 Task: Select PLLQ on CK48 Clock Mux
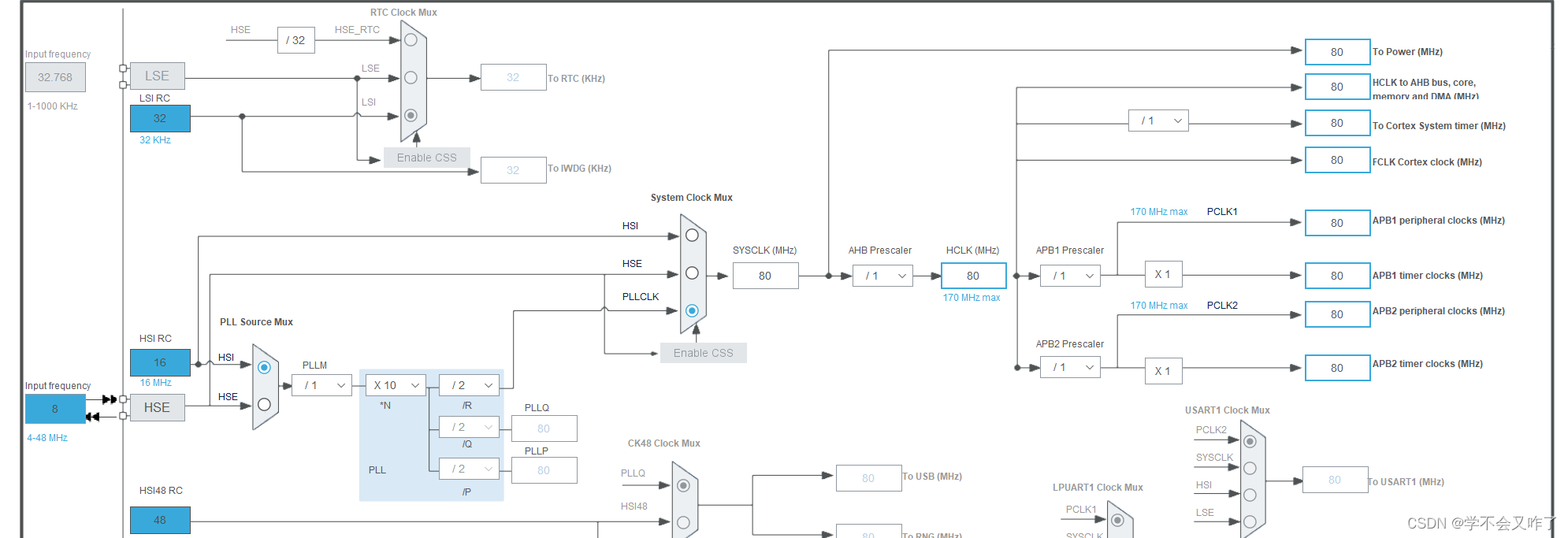click(x=683, y=485)
